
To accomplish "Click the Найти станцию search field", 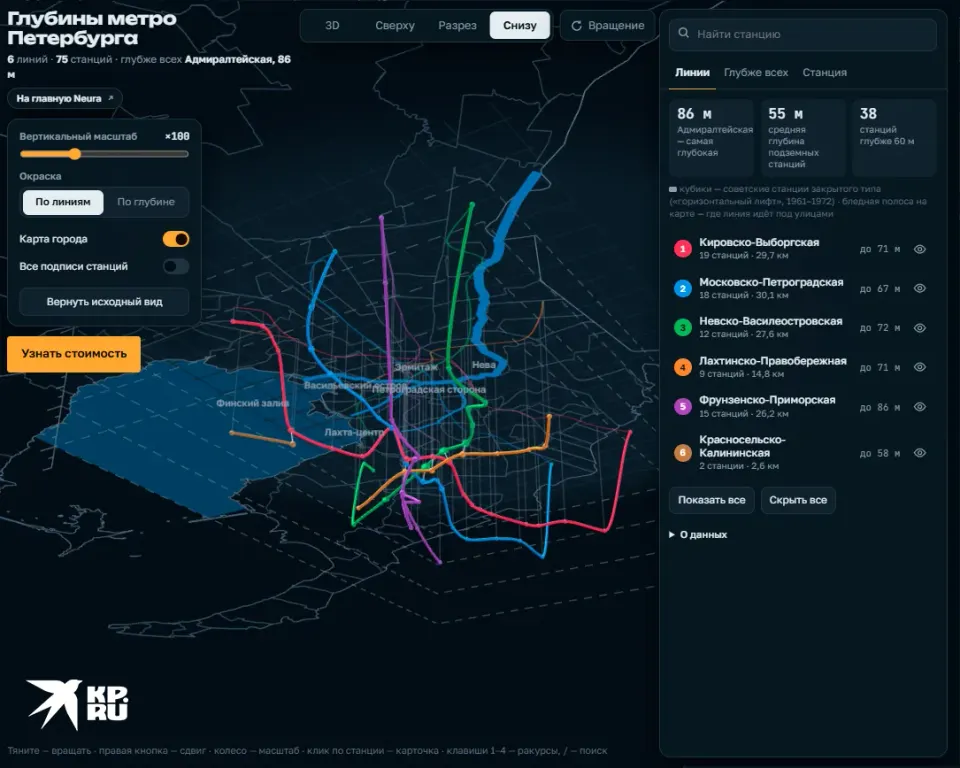I will pos(803,34).
